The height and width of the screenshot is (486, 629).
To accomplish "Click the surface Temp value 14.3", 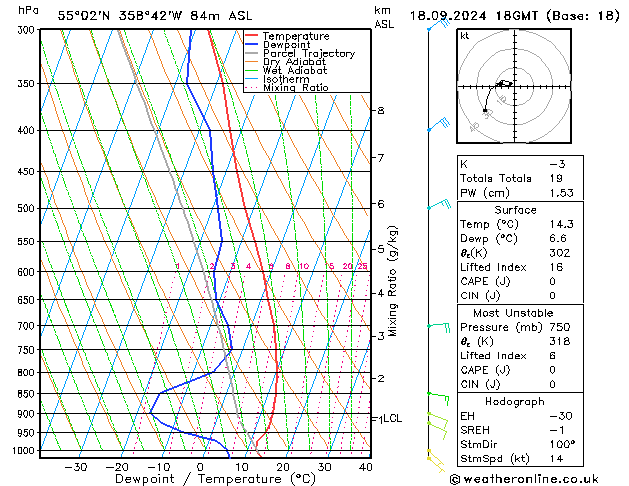I will [562, 224].
